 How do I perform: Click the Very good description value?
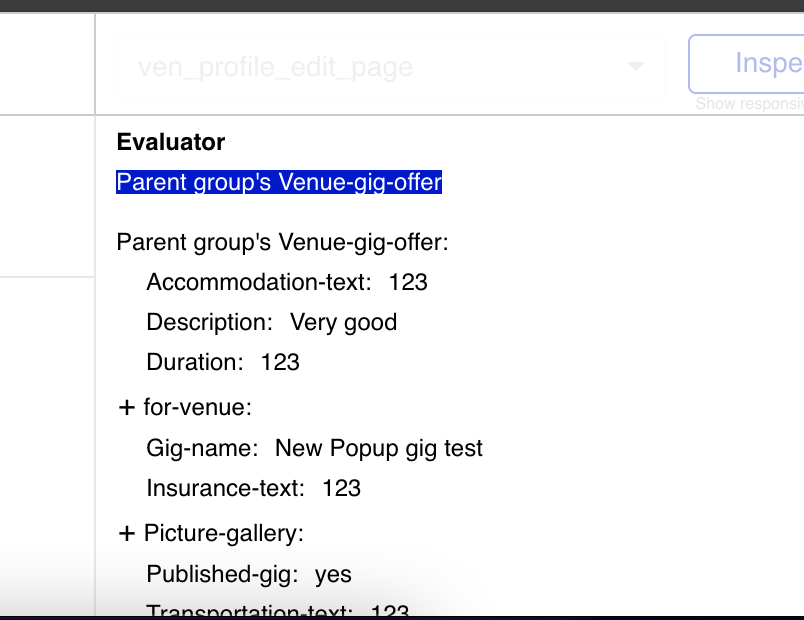(343, 322)
